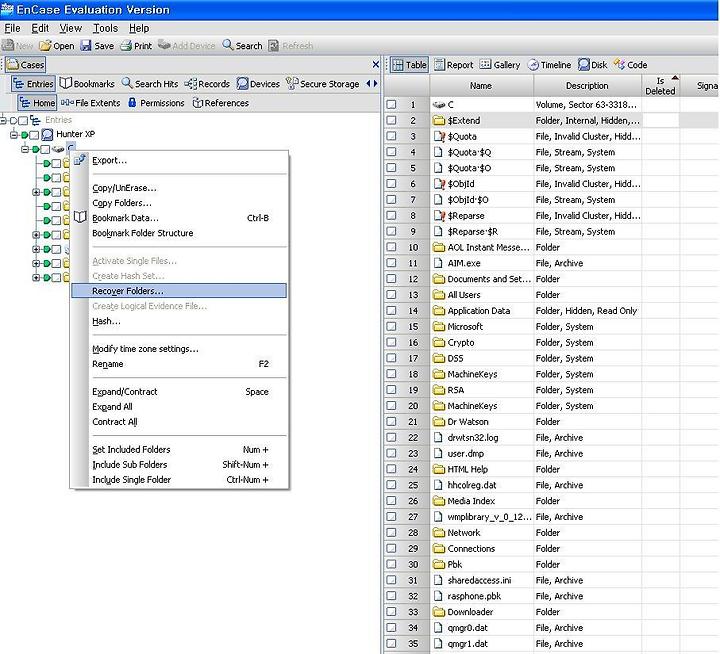Screen dimensions: 720x654
Task: Click the Save disk icon
Action: point(86,45)
